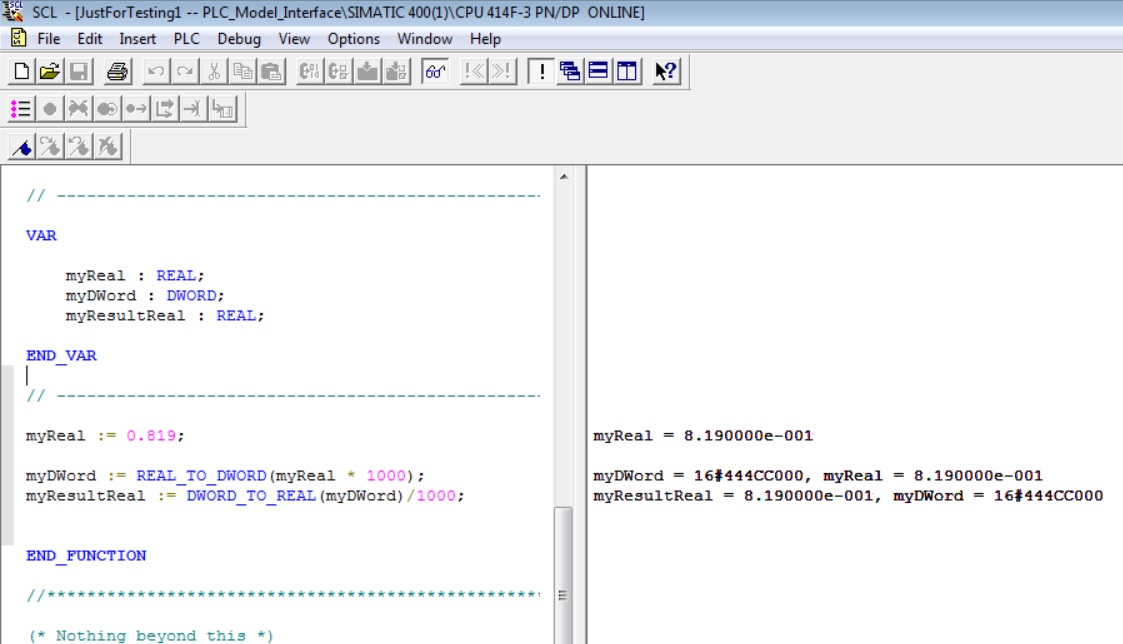Open the Debug menu
The height and width of the screenshot is (644, 1123).
(x=239, y=39)
